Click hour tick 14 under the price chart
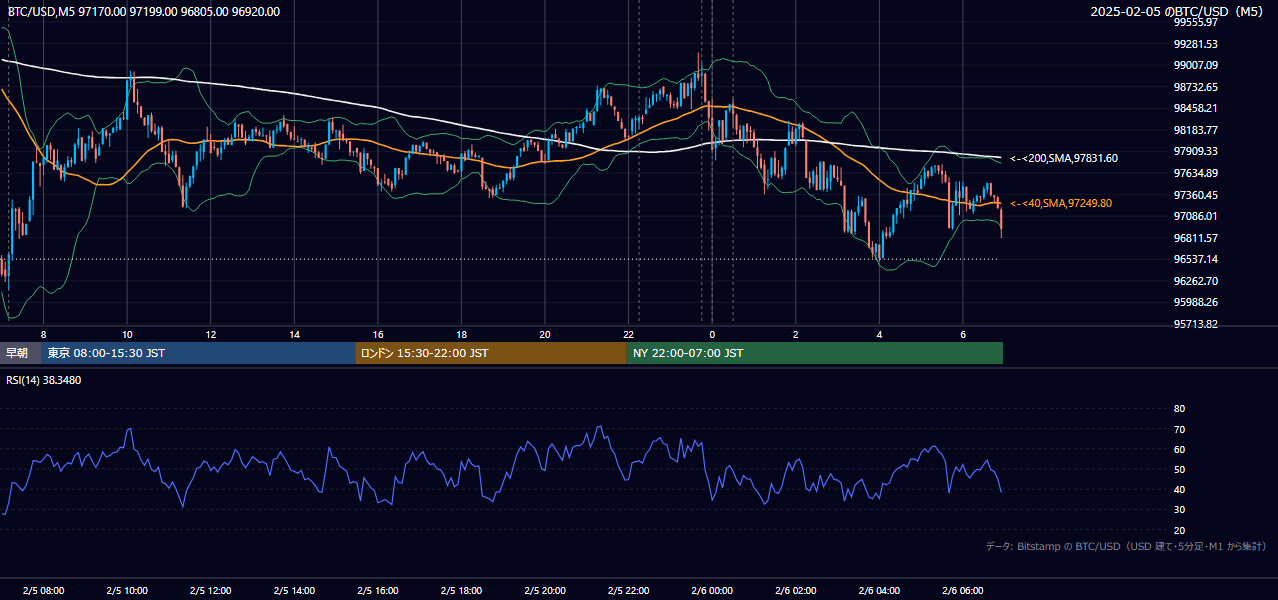This screenshot has width=1278, height=600. coord(294,334)
